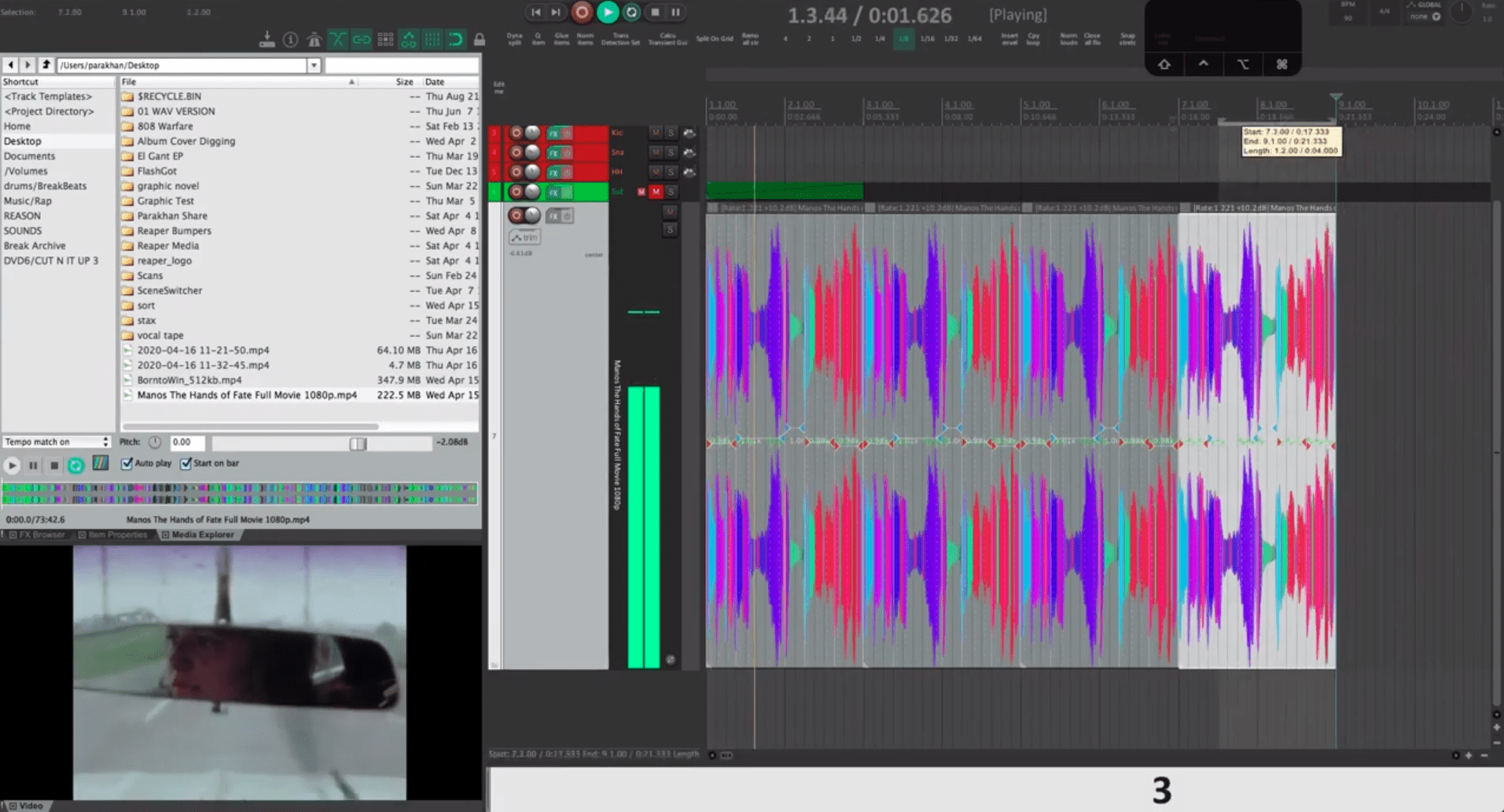Select the Manos The Hands of Fate file
Screen dimensions: 1504x812
(247, 395)
